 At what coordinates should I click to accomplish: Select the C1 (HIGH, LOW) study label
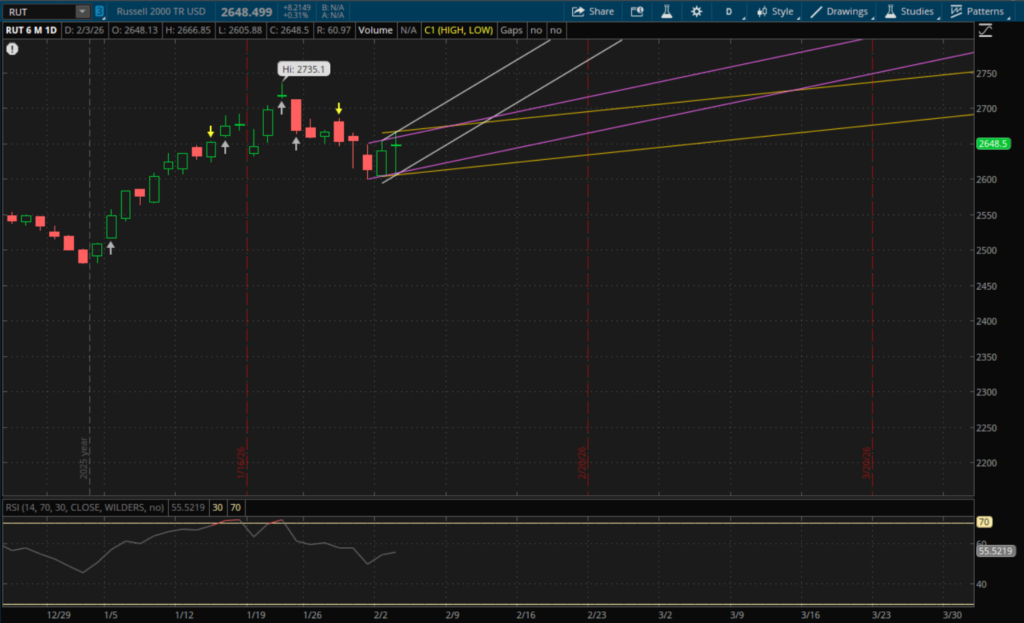pyautogui.click(x=458, y=30)
